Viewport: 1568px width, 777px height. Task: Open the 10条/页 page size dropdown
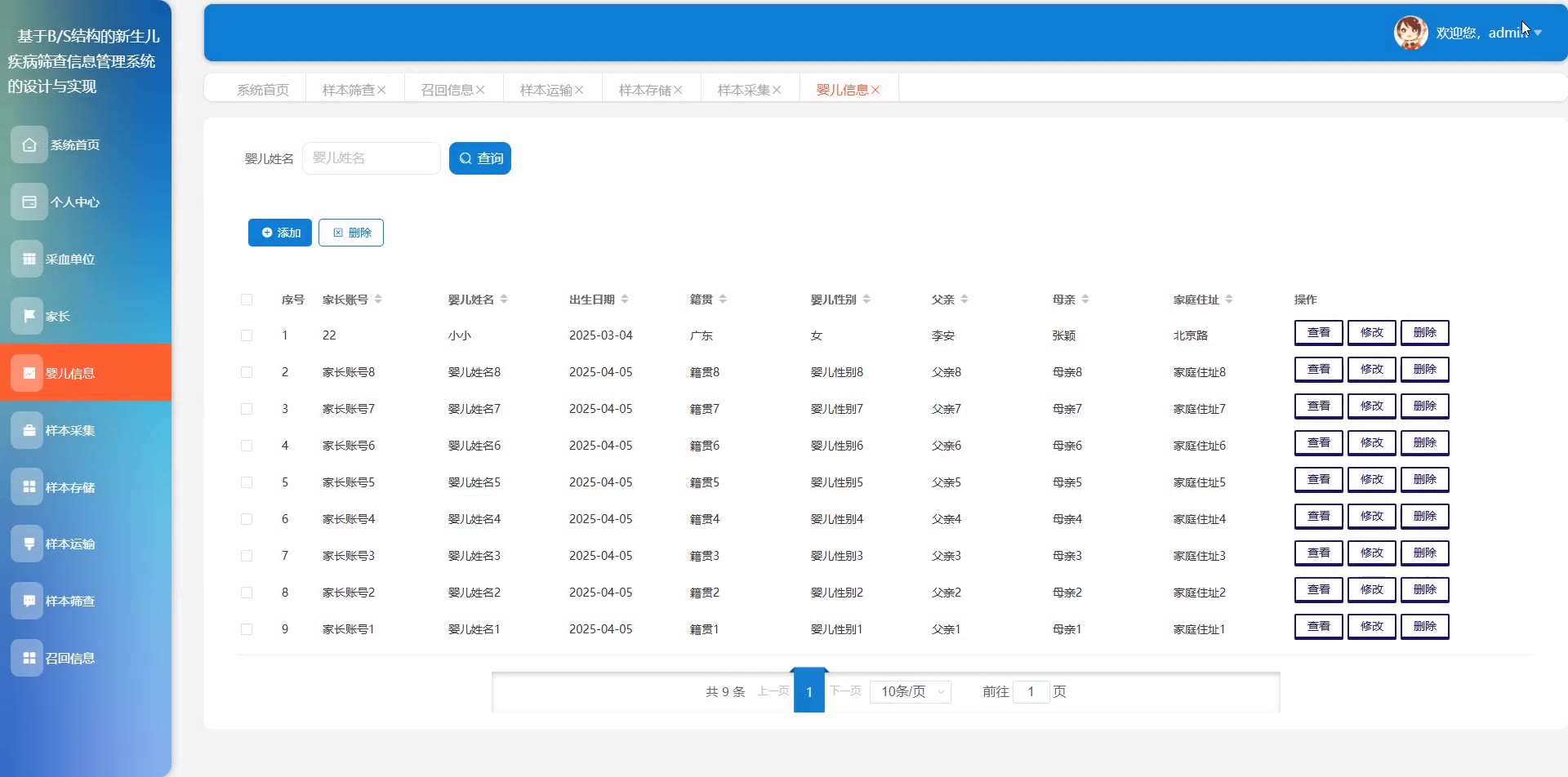[x=911, y=691]
